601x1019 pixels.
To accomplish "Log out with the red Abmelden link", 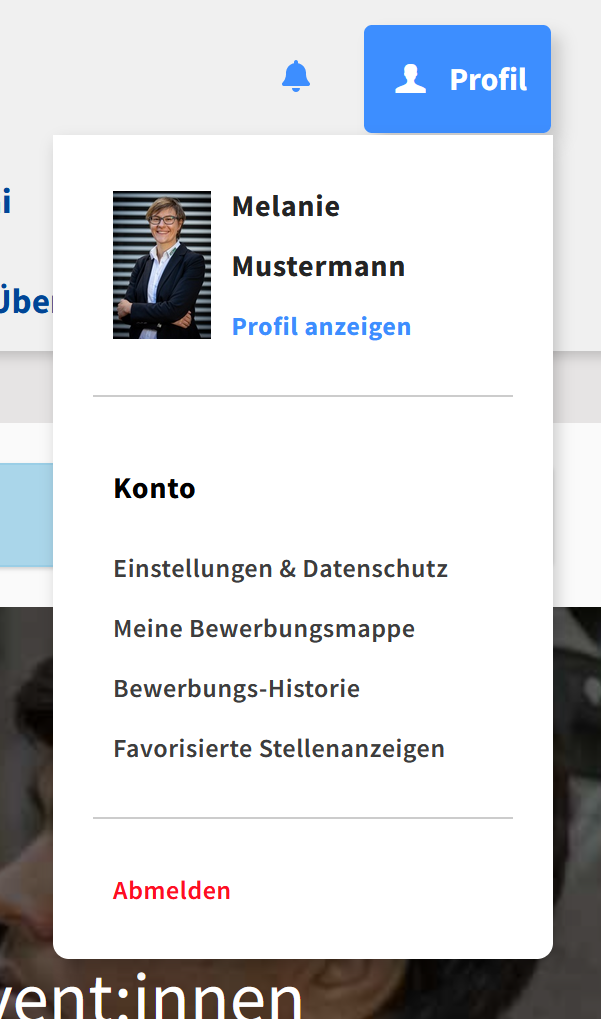I will (x=172, y=890).
